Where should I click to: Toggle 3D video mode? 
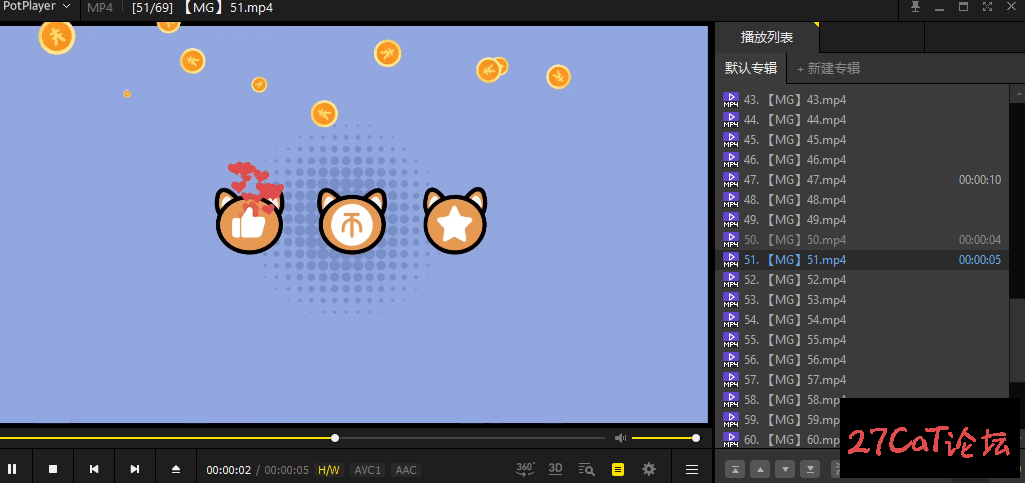point(556,468)
